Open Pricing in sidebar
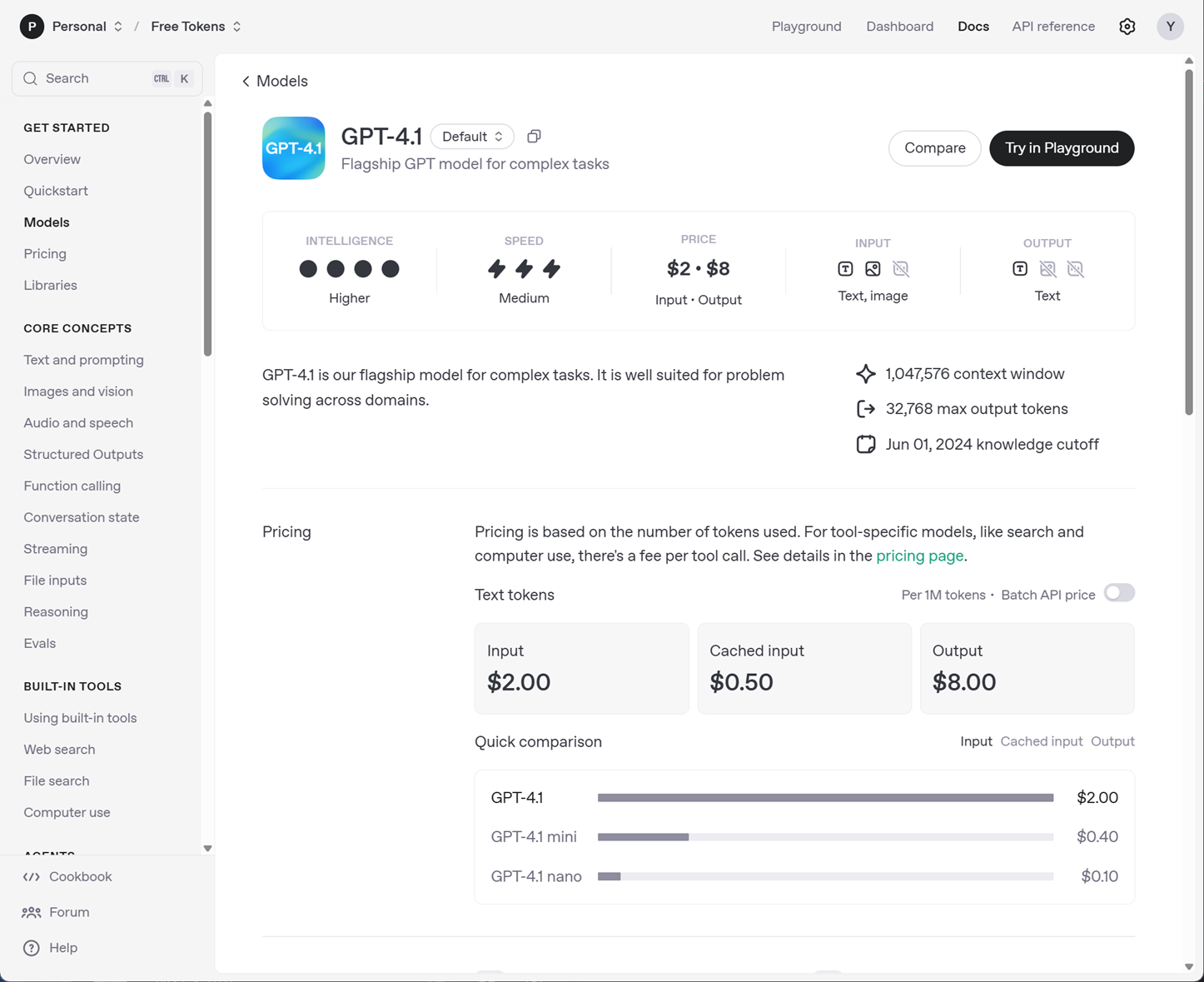 [45, 254]
